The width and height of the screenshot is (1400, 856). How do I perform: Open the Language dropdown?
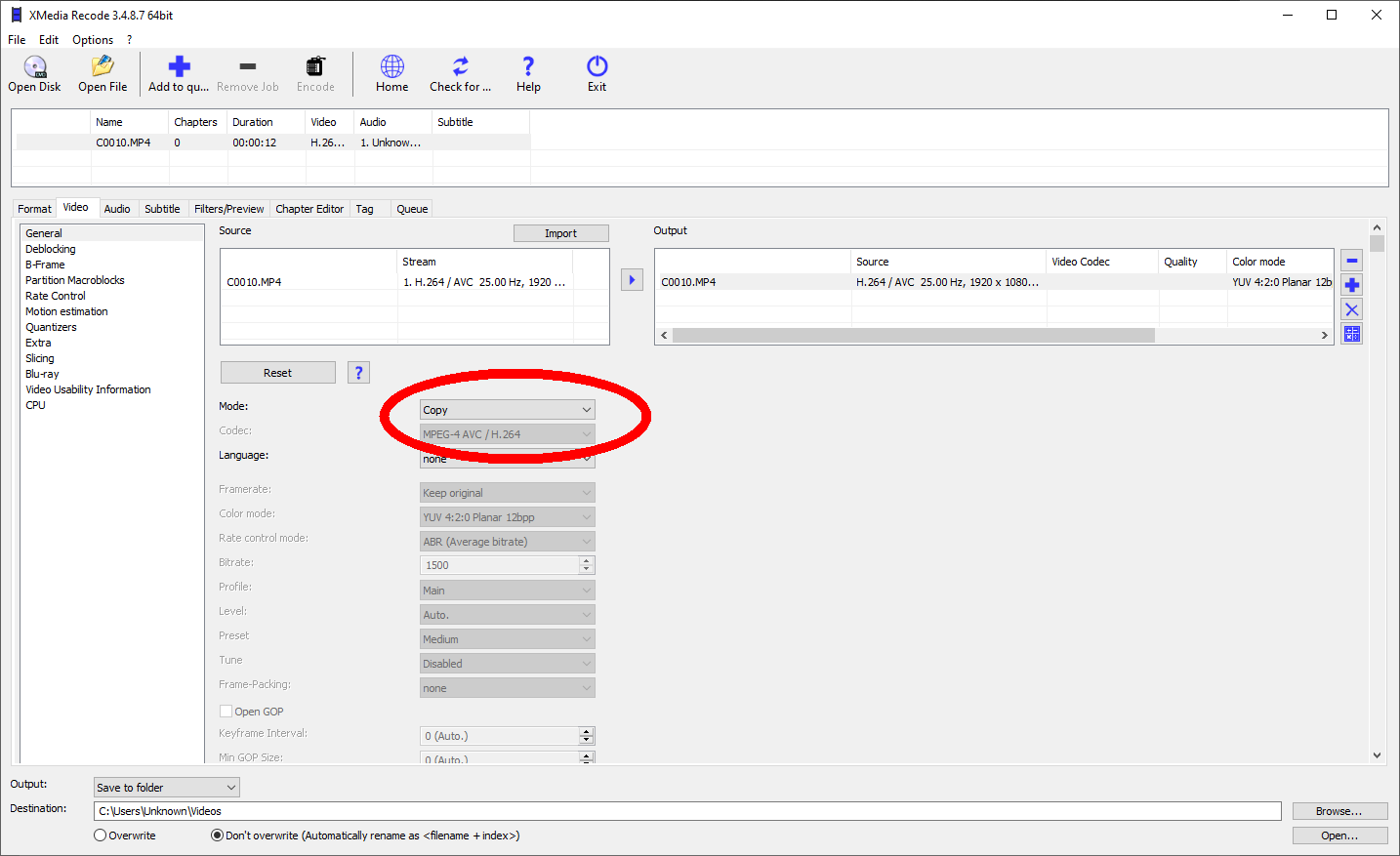pyautogui.click(x=507, y=460)
